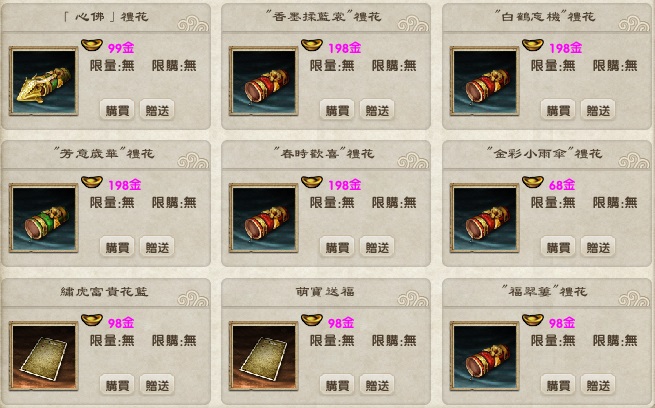Click the golden 心佛 firework item icon
655x408 pixels.
[x=44, y=81]
